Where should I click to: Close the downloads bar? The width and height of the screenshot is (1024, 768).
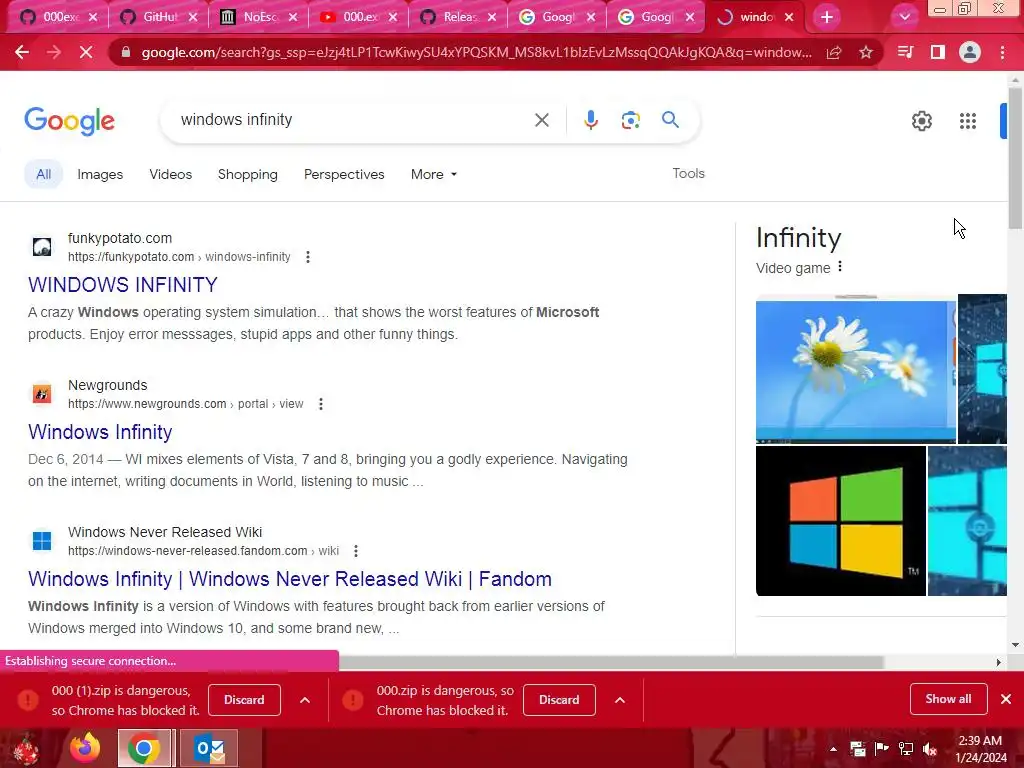tap(1006, 699)
